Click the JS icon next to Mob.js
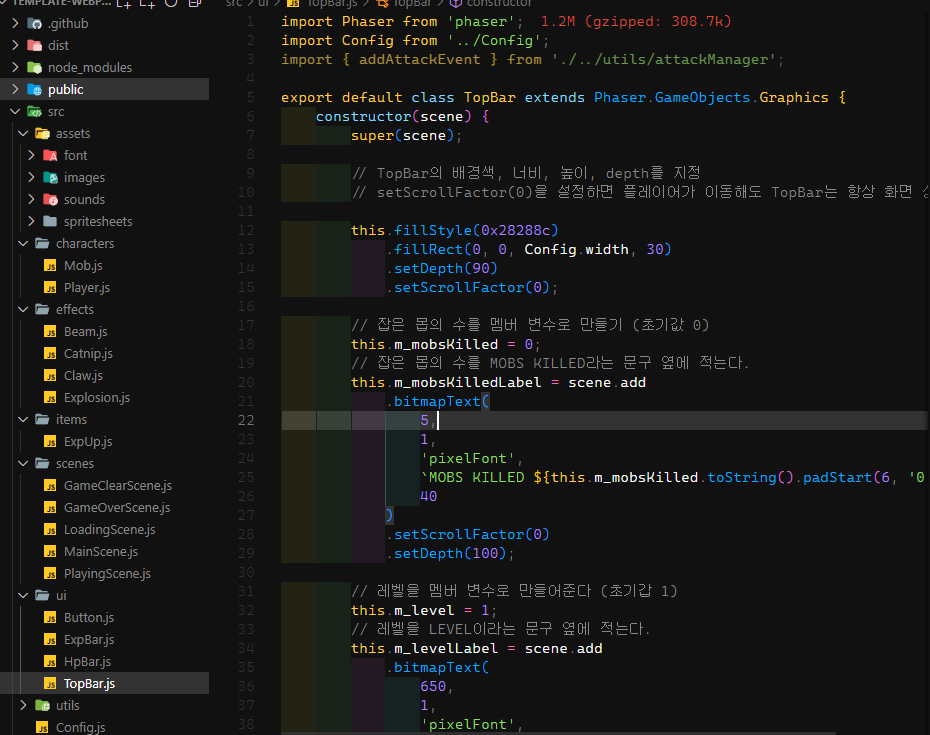 click(50, 266)
